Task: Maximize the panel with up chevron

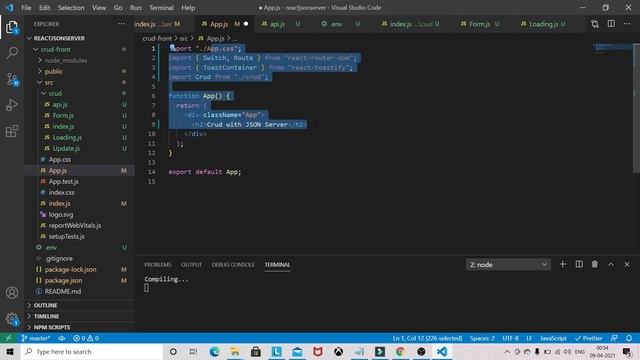Action: pos(611,264)
